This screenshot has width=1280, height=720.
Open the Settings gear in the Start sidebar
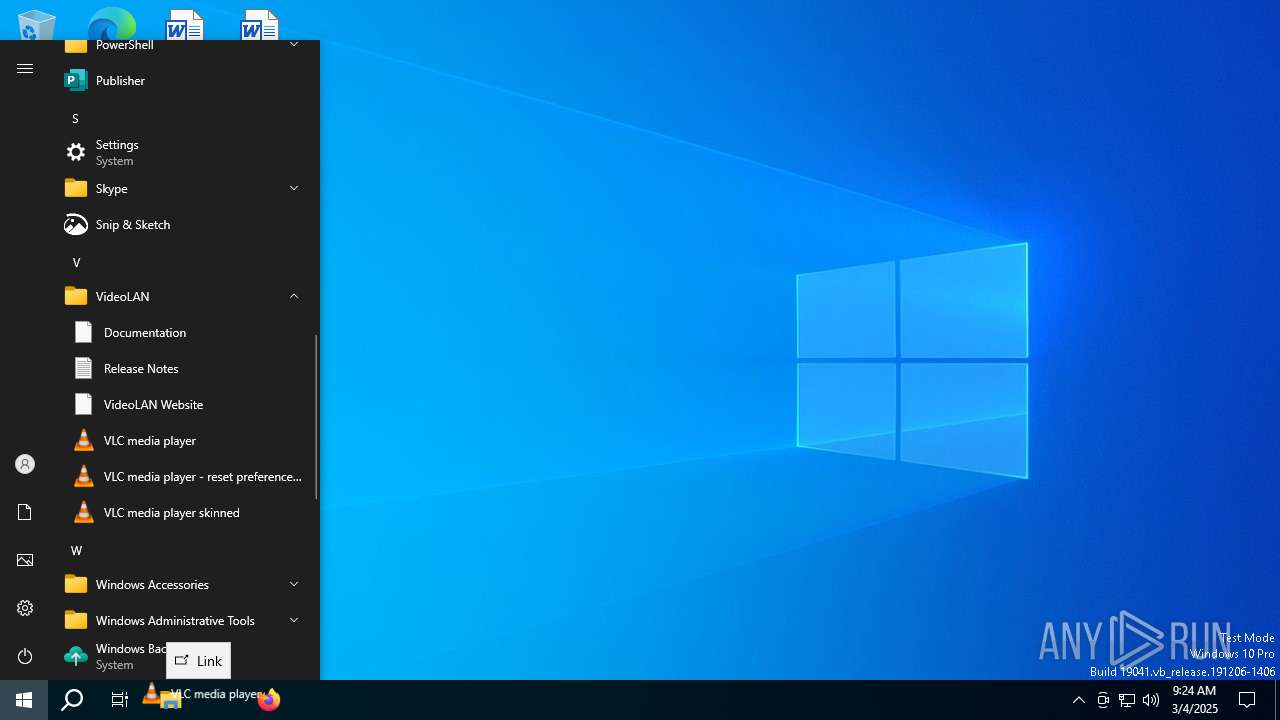point(25,608)
